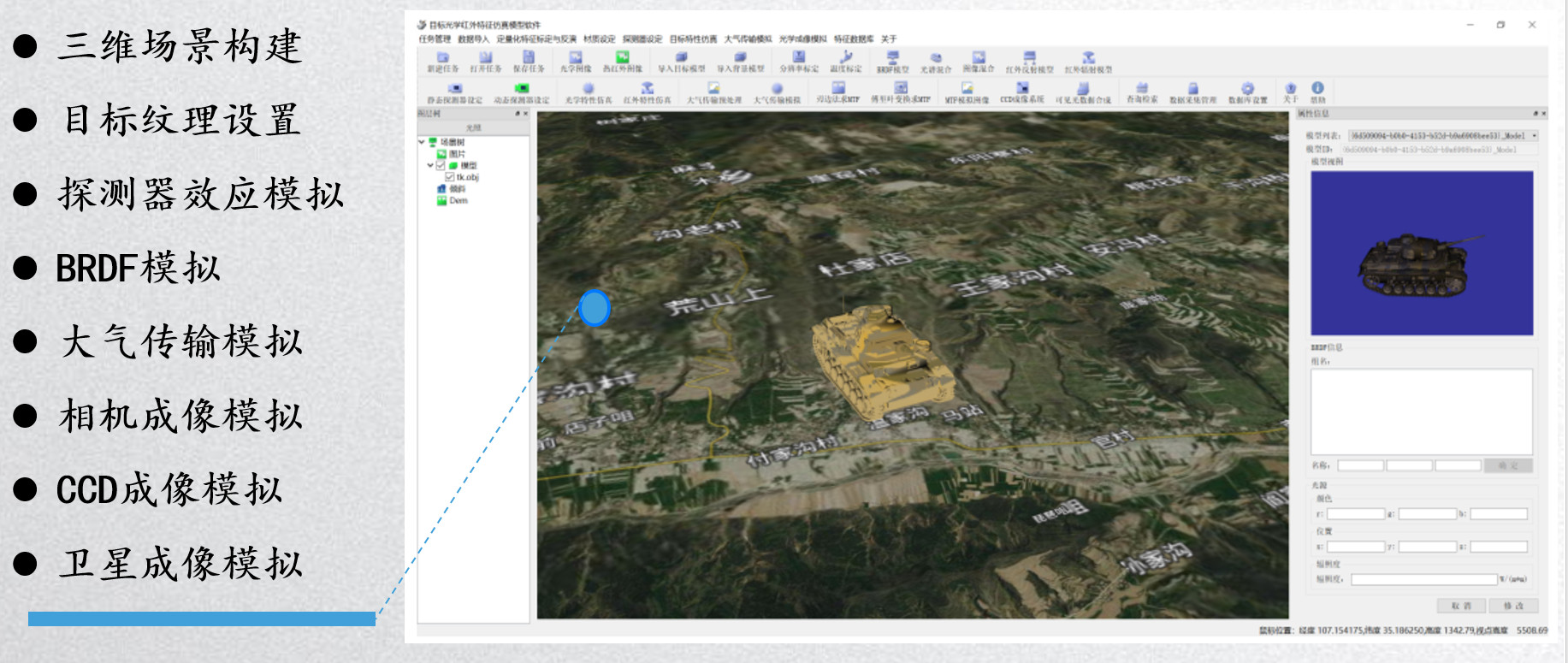Collapse the 场景树 (scene tree) root node arrow

(422, 142)
